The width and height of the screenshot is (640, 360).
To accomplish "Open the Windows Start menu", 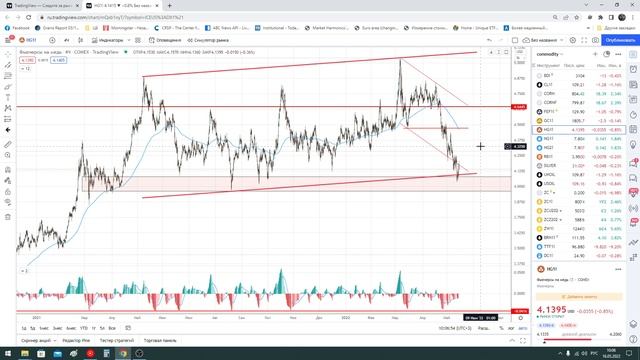I will (8, 353).
